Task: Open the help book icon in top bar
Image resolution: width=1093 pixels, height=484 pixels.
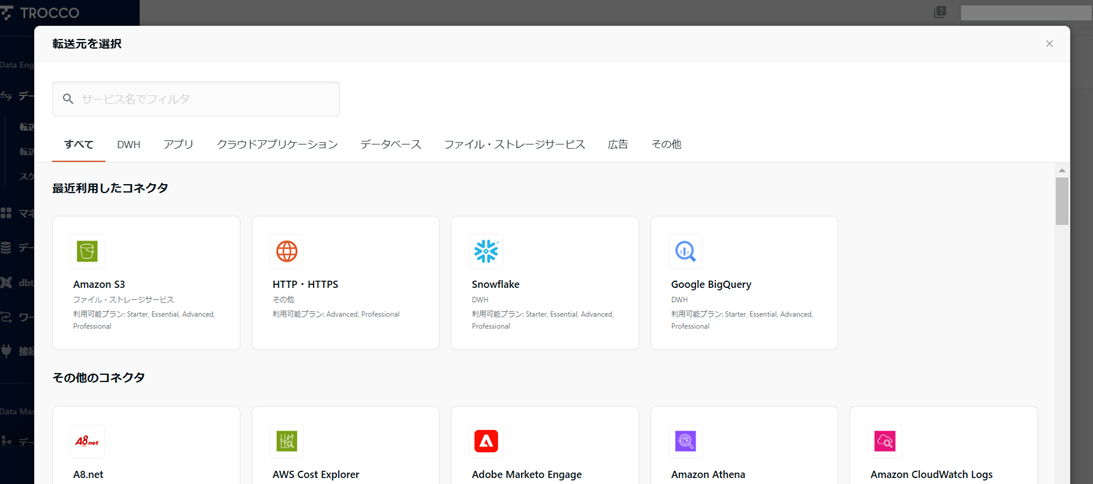Action: click(940, 12)
